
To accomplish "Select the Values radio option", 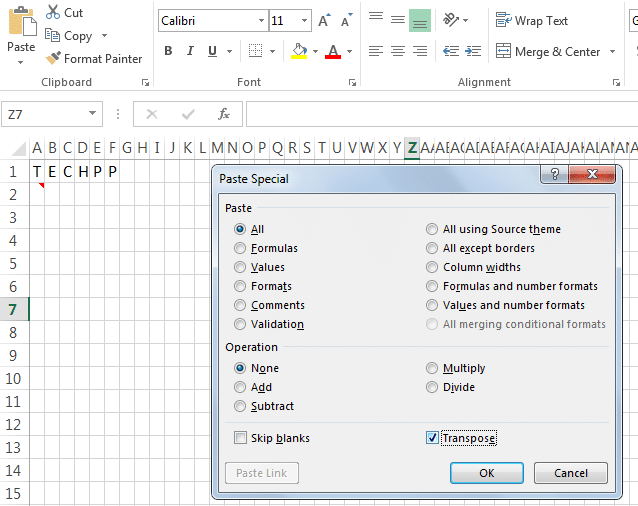I will [240, 267].
